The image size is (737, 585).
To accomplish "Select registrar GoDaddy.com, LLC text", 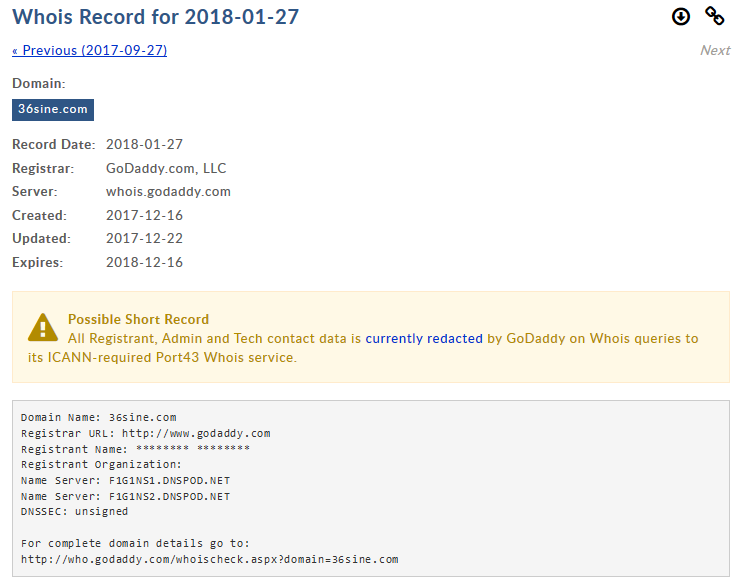I will click(166, 168).
